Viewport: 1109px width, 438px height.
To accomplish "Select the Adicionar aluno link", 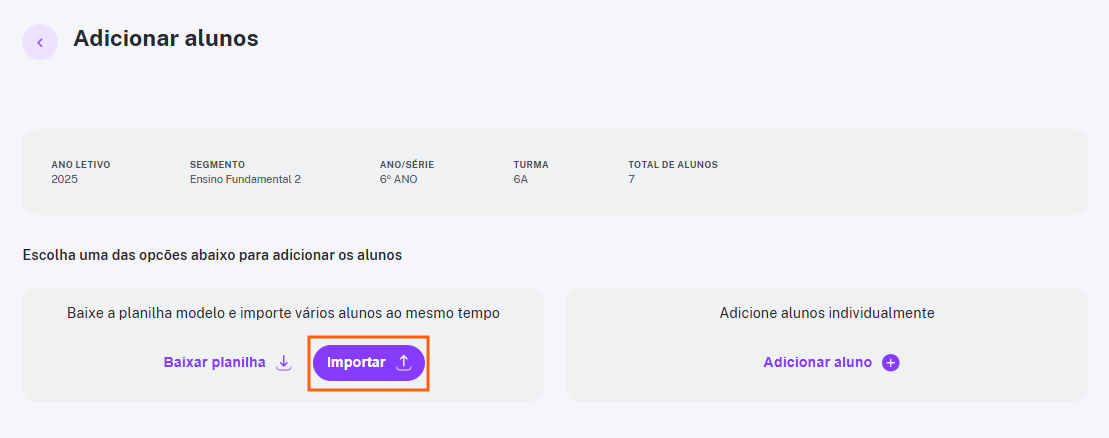I will [818, 362].
